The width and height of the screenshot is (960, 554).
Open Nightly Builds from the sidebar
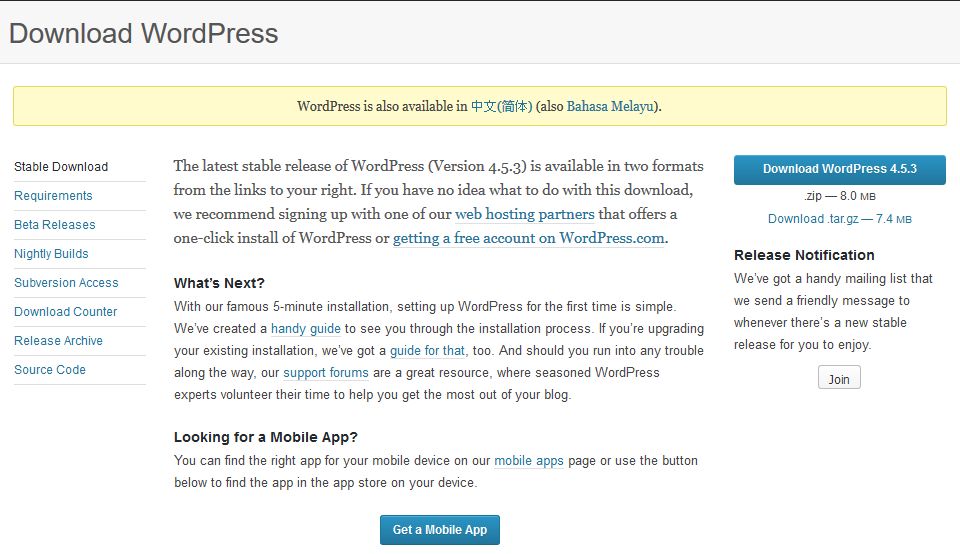point(51,253)
